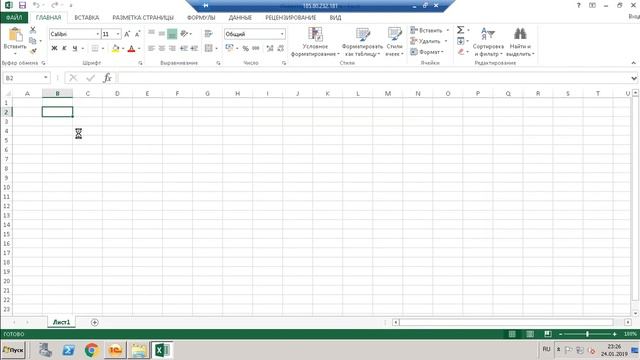
Task: Click the Copy icon in clipboard group
Action: 33,40
